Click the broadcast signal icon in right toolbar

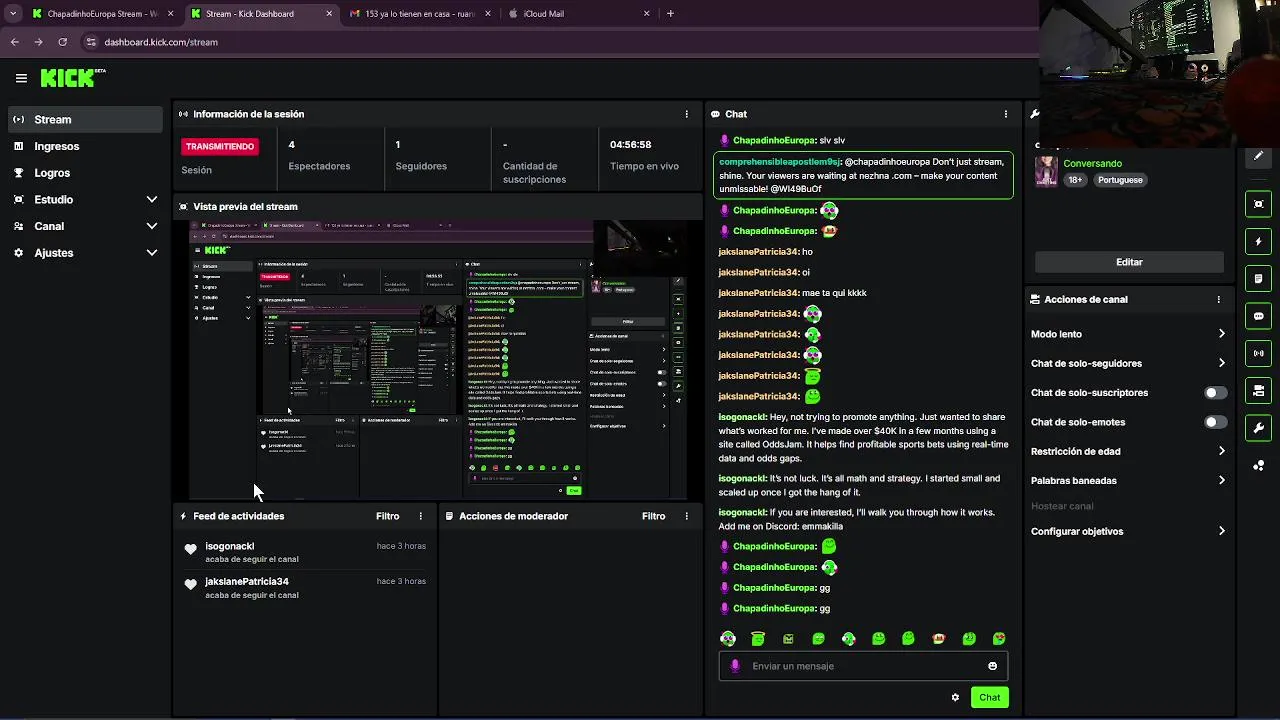[1258, 353]
